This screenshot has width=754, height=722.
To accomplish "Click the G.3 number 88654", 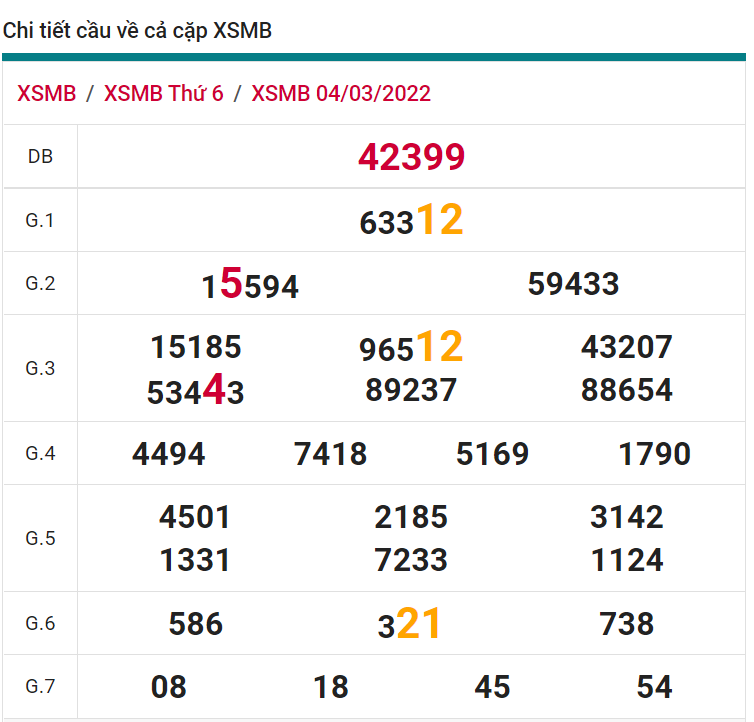I will click(x=626, y=390).
